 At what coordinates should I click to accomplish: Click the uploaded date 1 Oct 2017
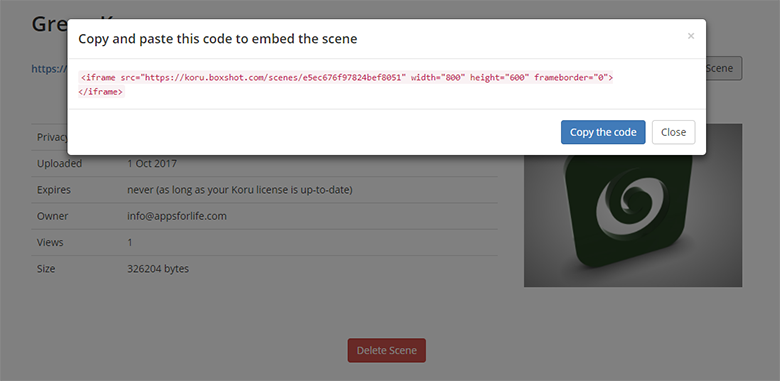pyautogui.click(x=152, y=163)
